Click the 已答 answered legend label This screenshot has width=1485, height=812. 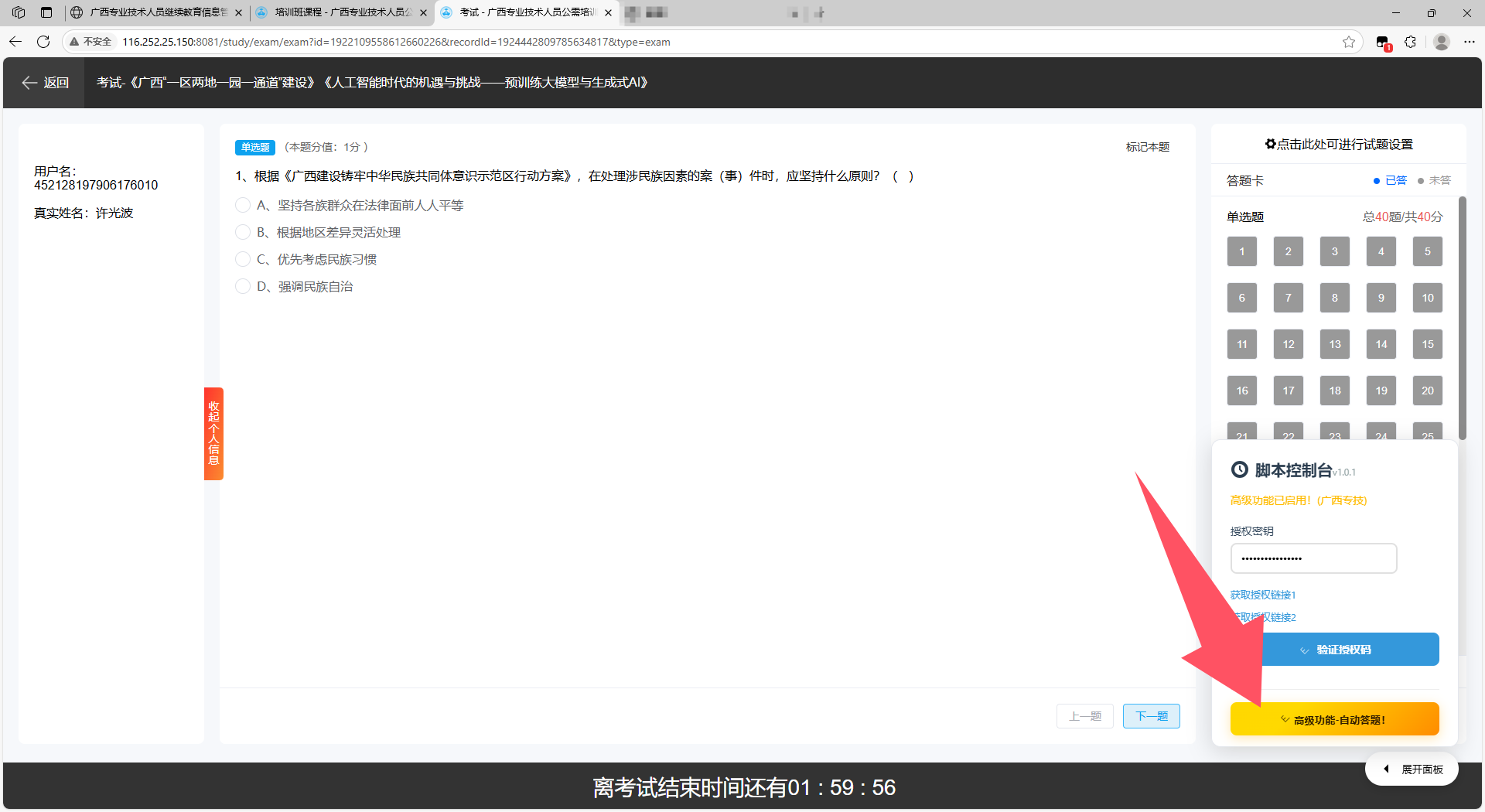(1396, 180)
